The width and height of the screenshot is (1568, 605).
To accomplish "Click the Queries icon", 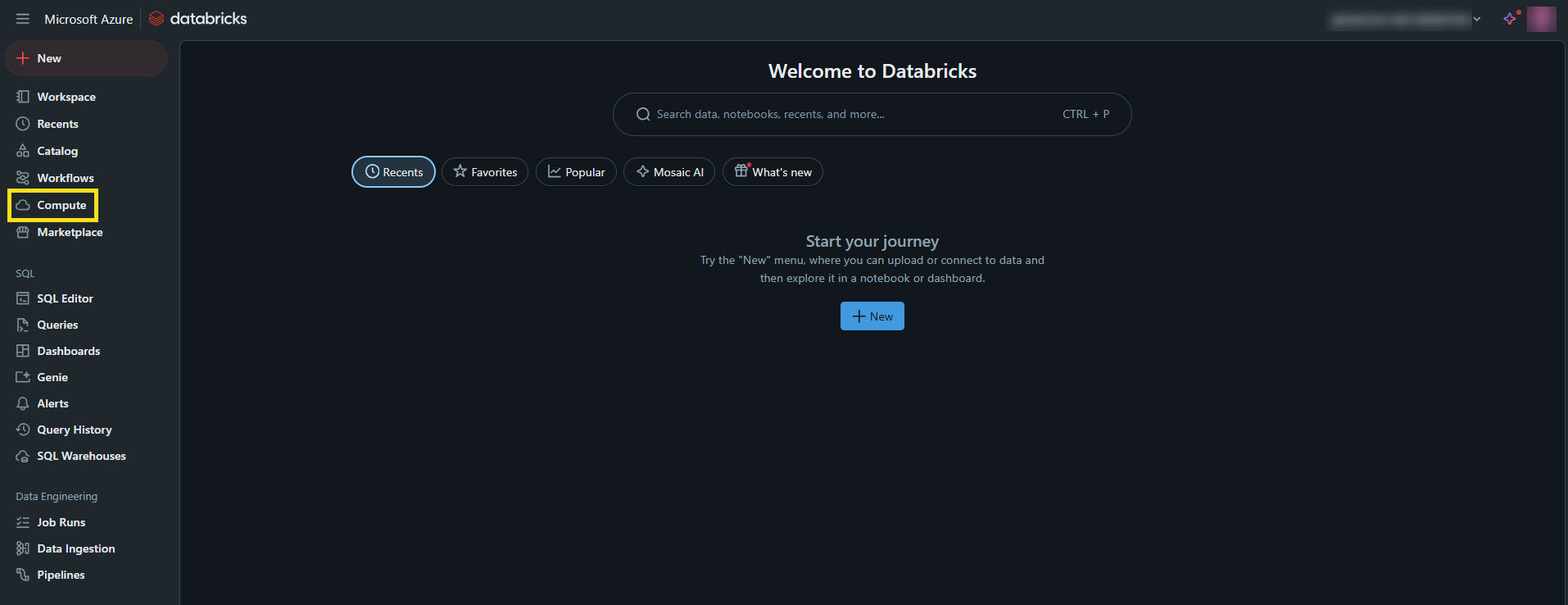I will coord(23,325).
